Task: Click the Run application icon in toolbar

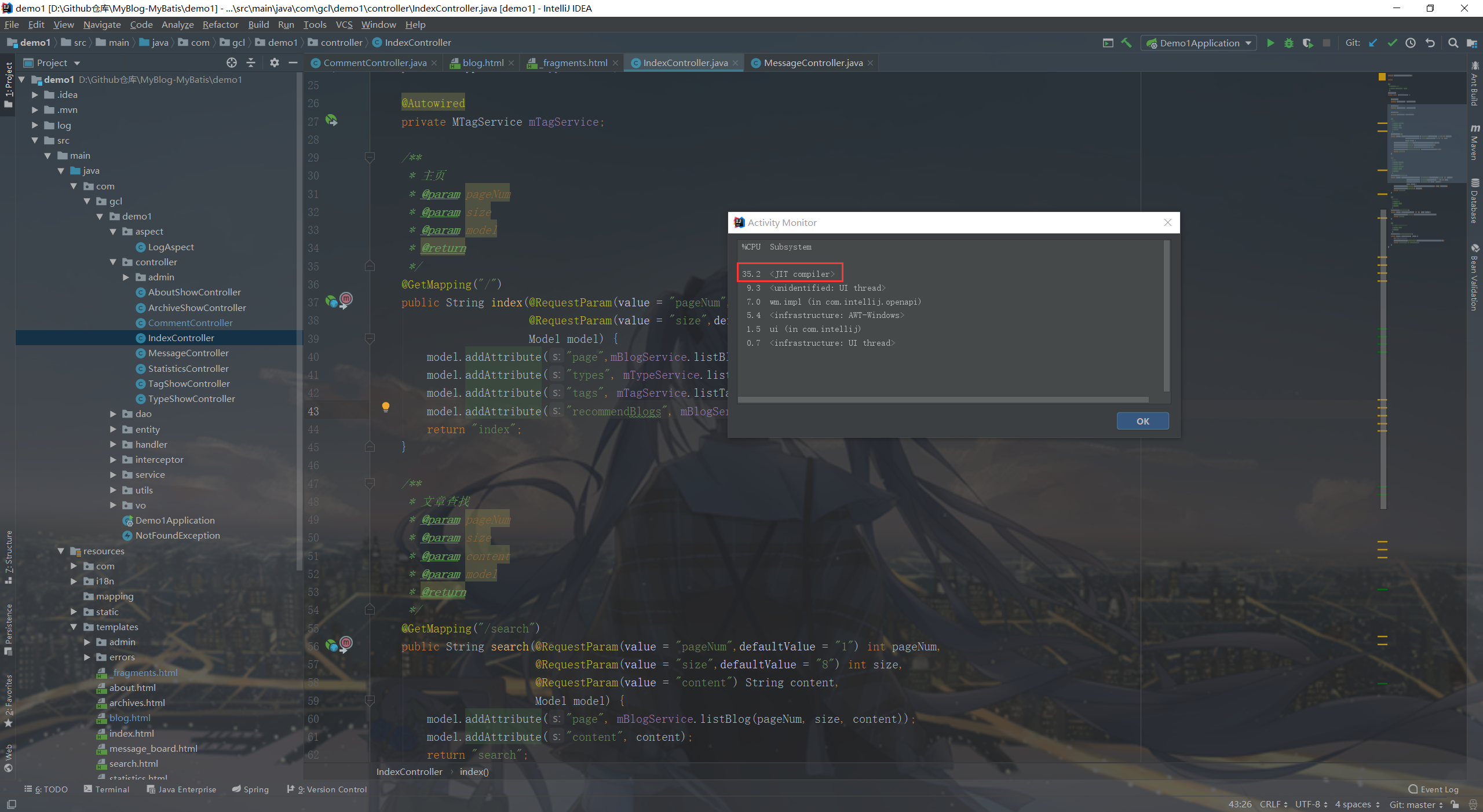Action: click(x=1270, y=42)
